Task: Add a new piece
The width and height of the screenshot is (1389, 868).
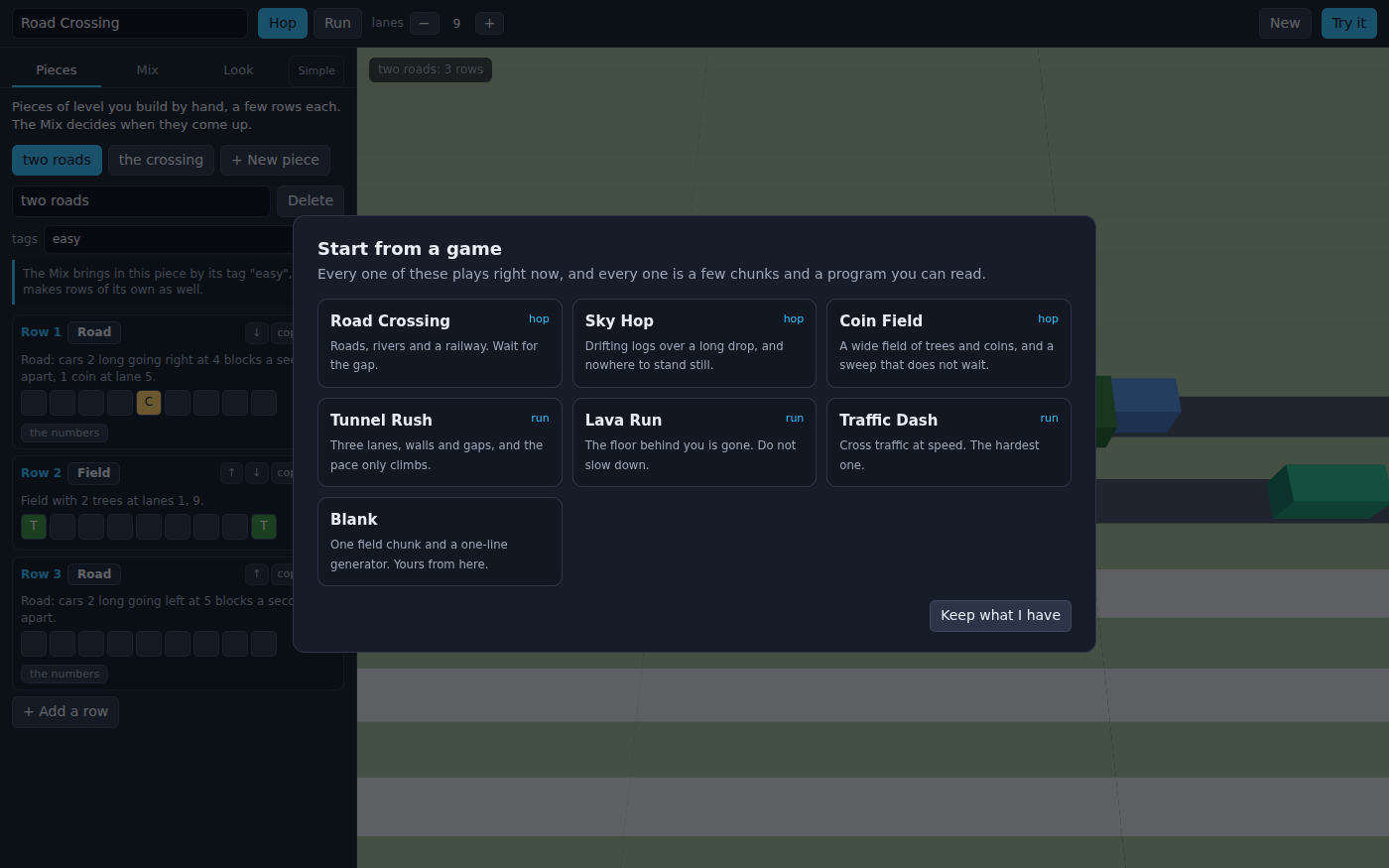Action: point(275,161)
